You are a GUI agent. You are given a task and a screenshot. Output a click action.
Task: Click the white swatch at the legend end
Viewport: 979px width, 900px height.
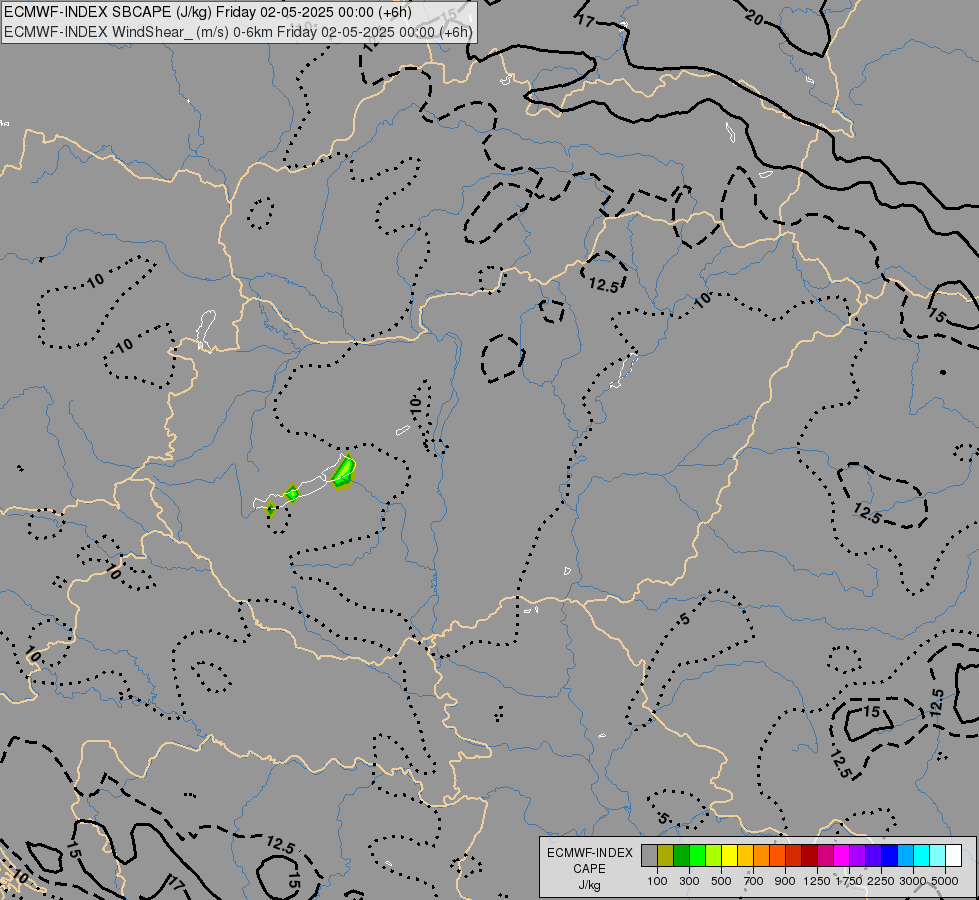click(953, 856)
